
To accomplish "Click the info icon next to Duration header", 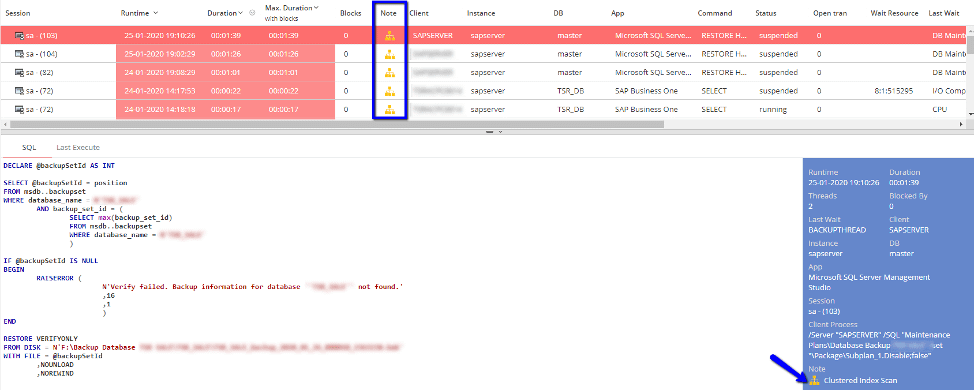I will 252,12.
